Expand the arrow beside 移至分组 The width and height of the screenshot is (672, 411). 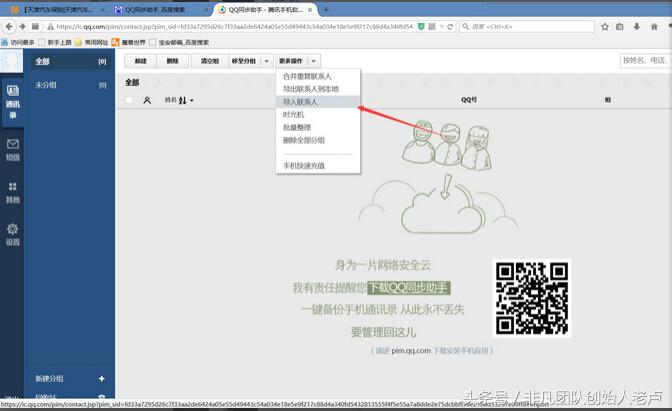(x=267, y=61)
